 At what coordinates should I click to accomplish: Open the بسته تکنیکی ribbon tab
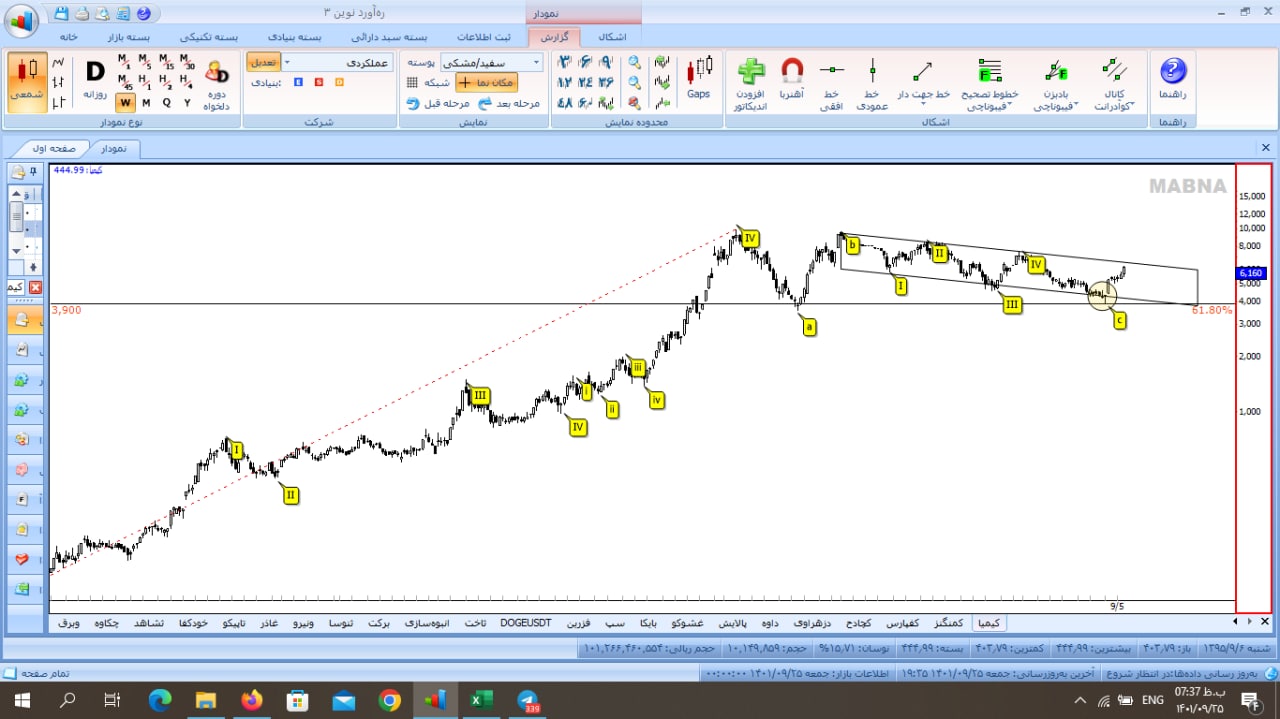pyautogui.click(x=209, y=36)
